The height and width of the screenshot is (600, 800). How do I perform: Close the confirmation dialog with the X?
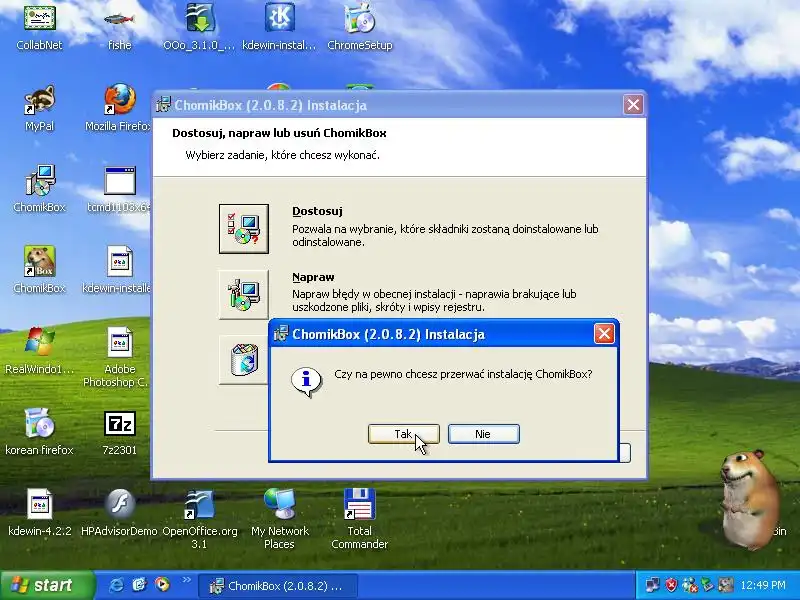click(604, 334)
